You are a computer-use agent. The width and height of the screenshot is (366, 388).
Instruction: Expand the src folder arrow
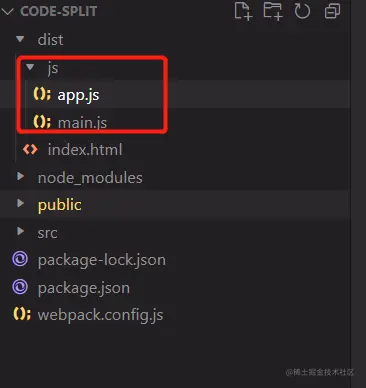point(21,231)
